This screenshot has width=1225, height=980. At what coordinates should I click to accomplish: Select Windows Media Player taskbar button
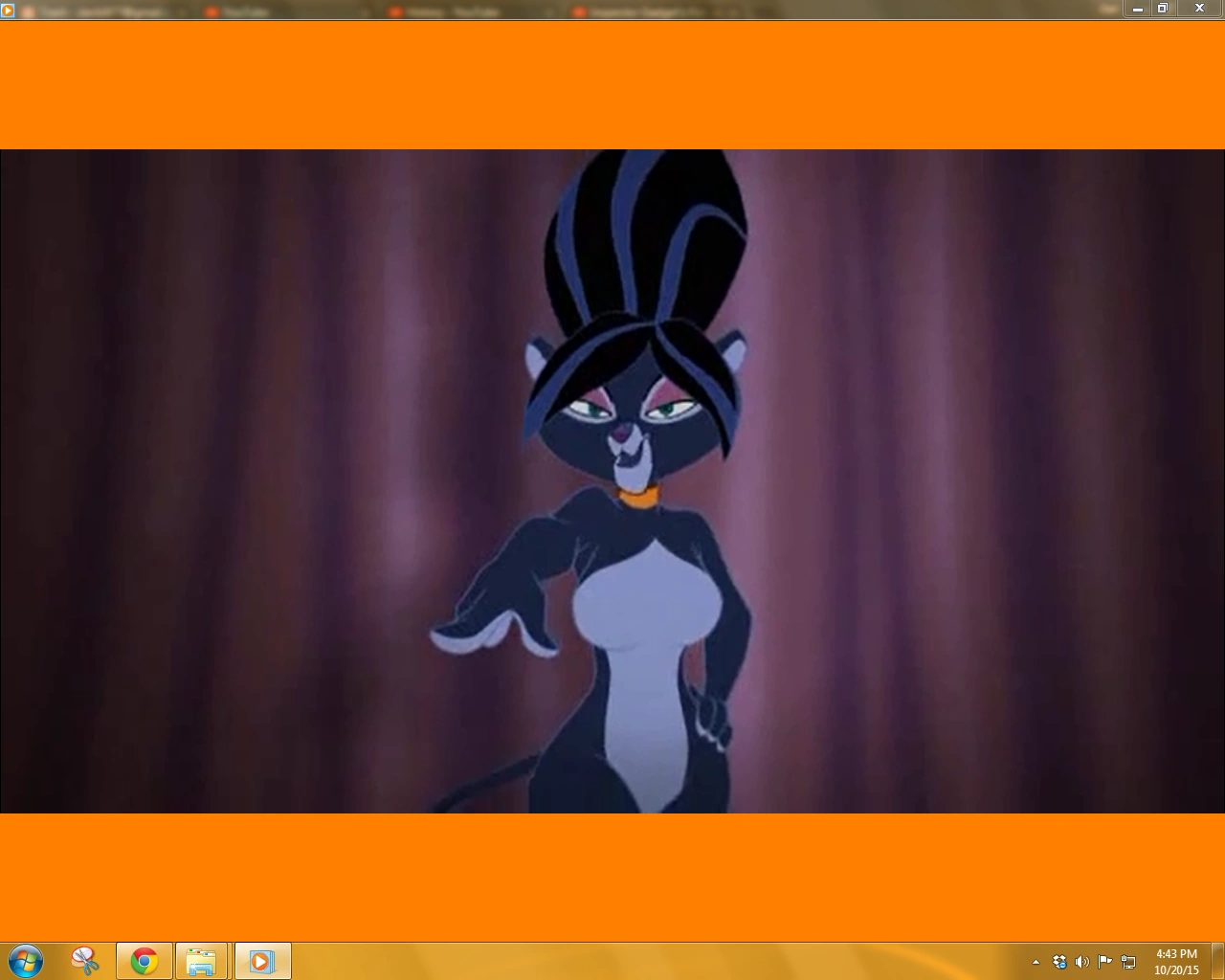(261, 961)
